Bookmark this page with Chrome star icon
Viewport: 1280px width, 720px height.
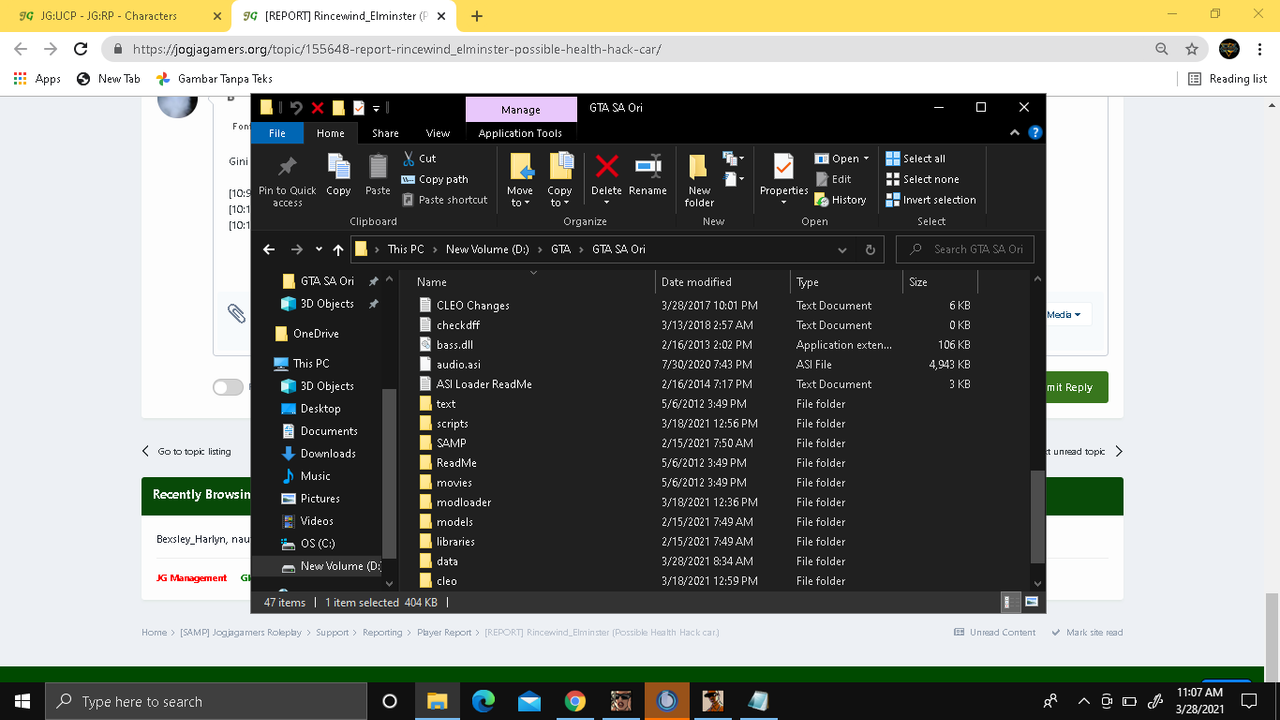(x=1191, y=49)
